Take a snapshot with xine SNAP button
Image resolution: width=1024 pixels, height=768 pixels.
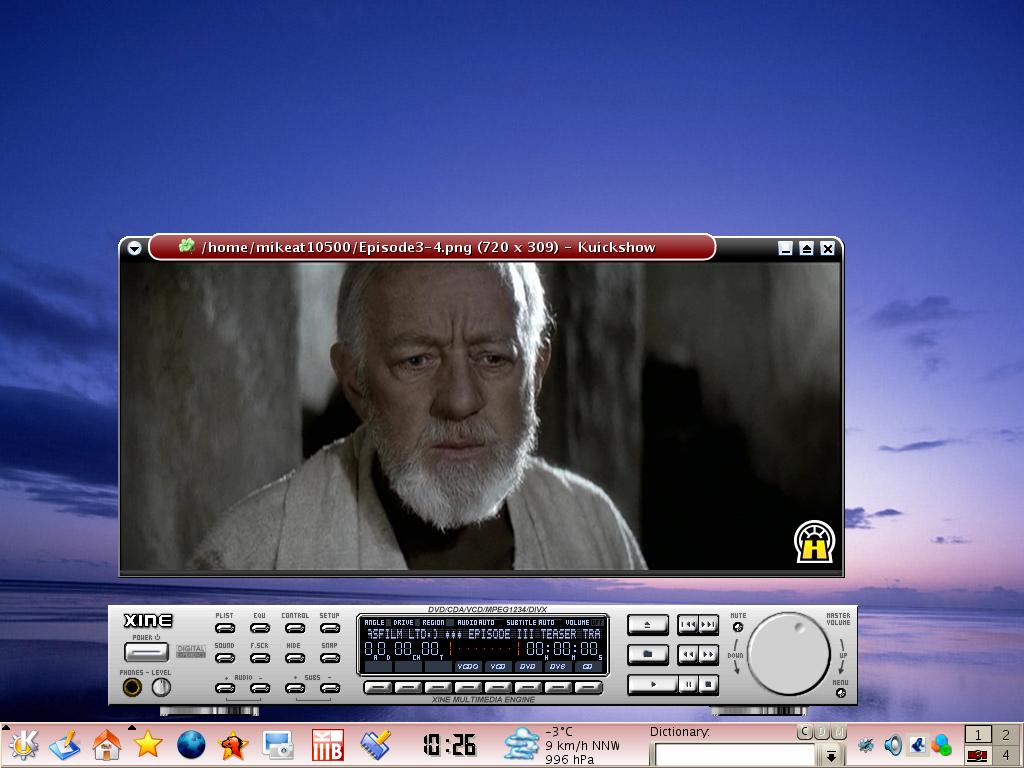click(x=330, y=658)
